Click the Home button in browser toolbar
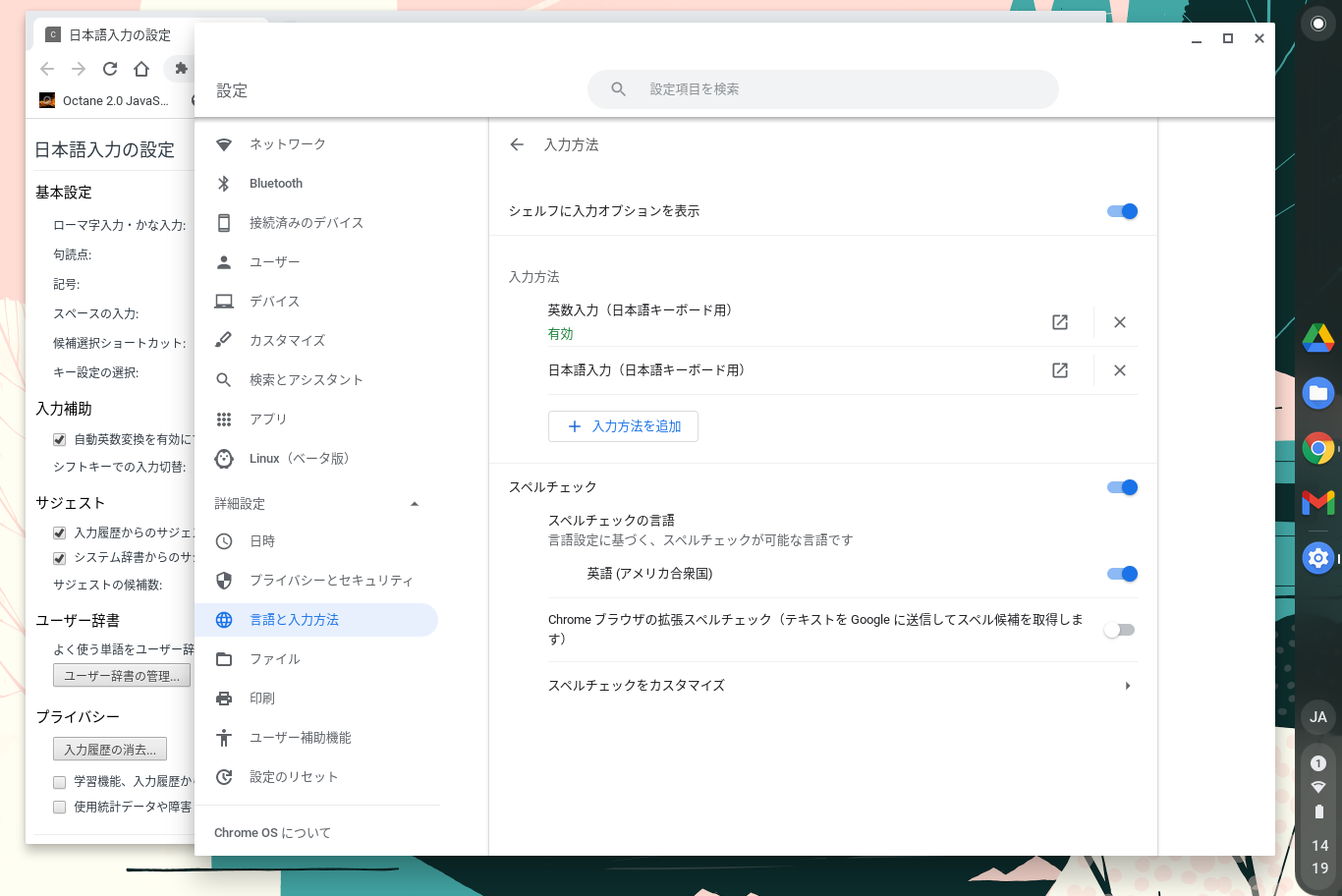1342x896 pixels. click(141, 69)
